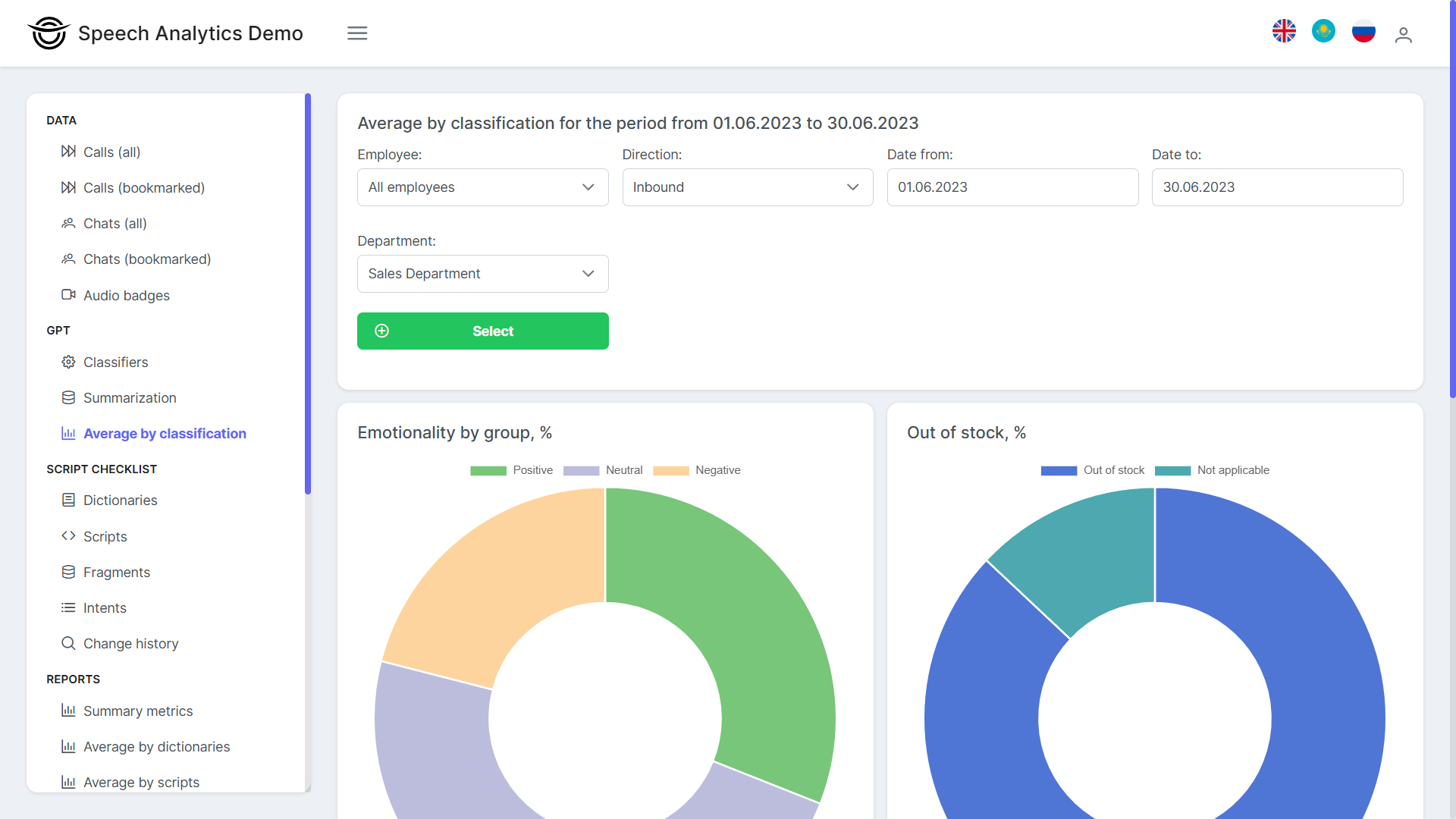Click the Dictionaries book icon
The width and height of the screenshot is (1456, 819).
68,500
